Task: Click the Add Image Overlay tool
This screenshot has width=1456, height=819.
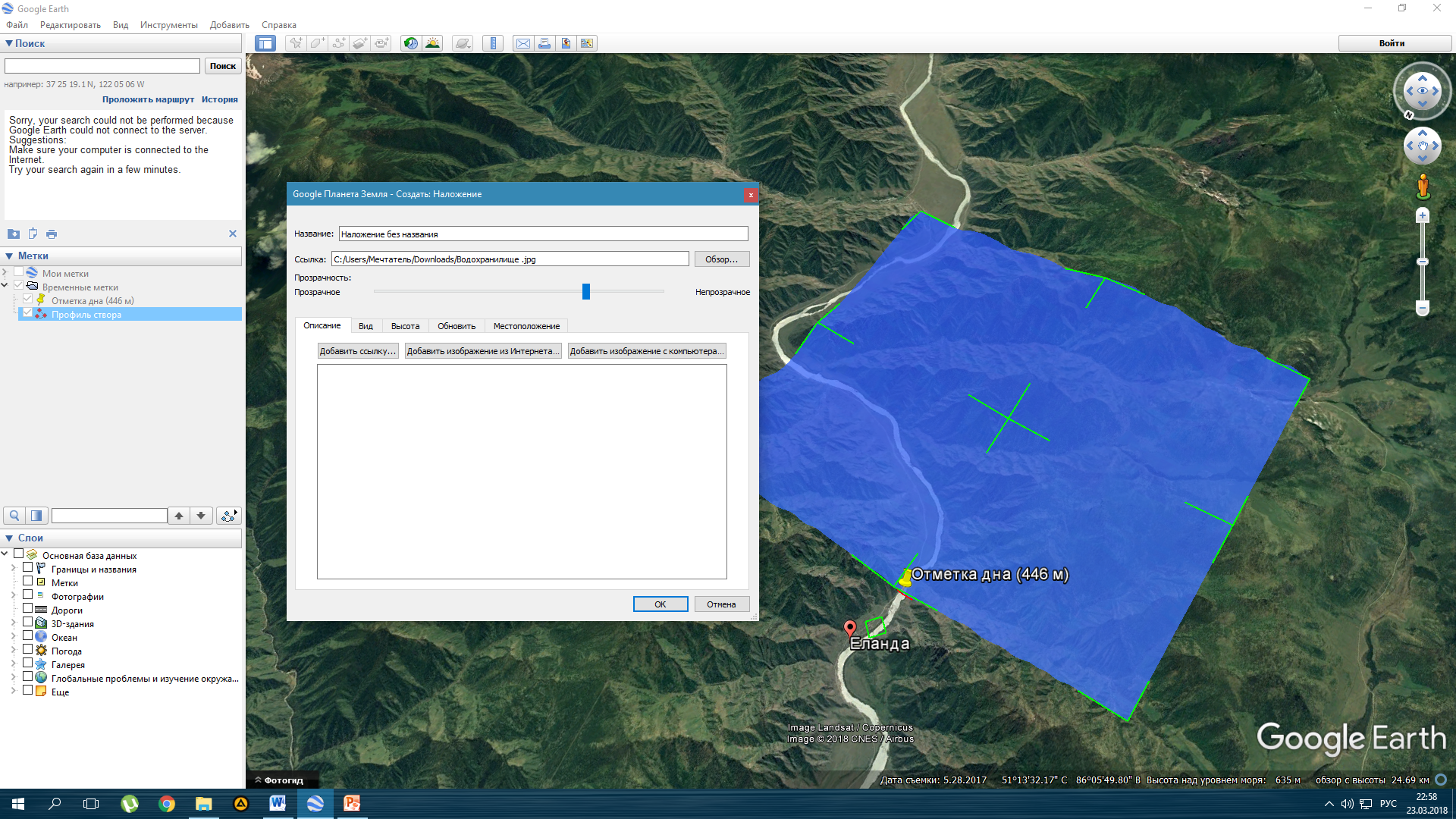Action: (359, 43)
